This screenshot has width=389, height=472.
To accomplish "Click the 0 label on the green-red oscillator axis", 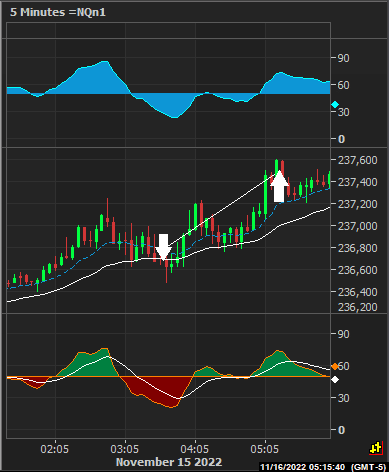I will pyautogui.click(x=341, y=430).
